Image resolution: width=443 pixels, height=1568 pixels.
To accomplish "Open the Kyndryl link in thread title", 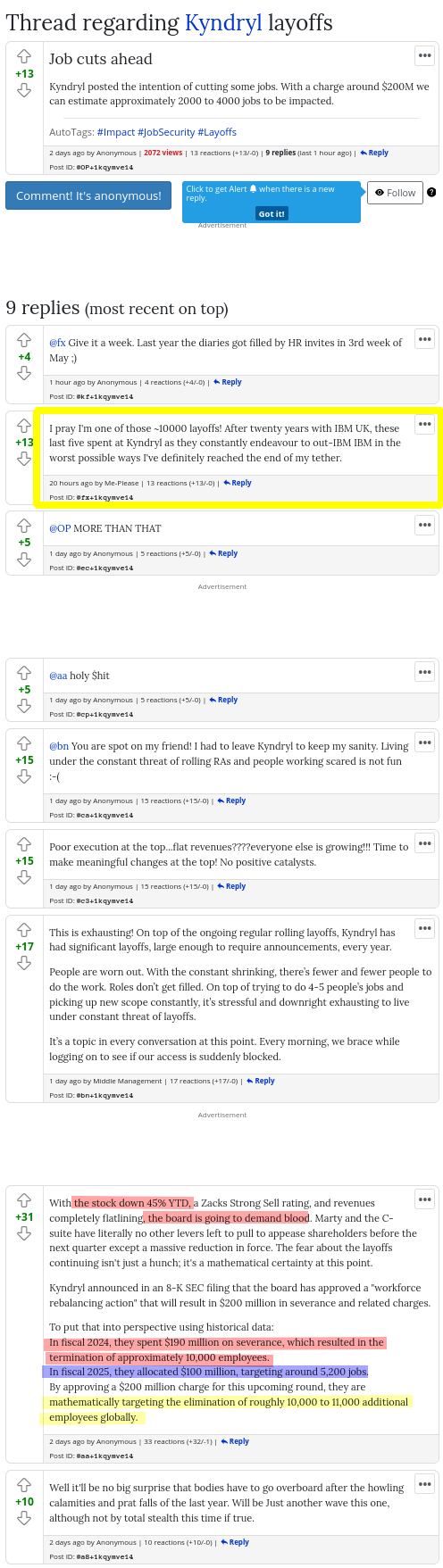I will 223,22.
